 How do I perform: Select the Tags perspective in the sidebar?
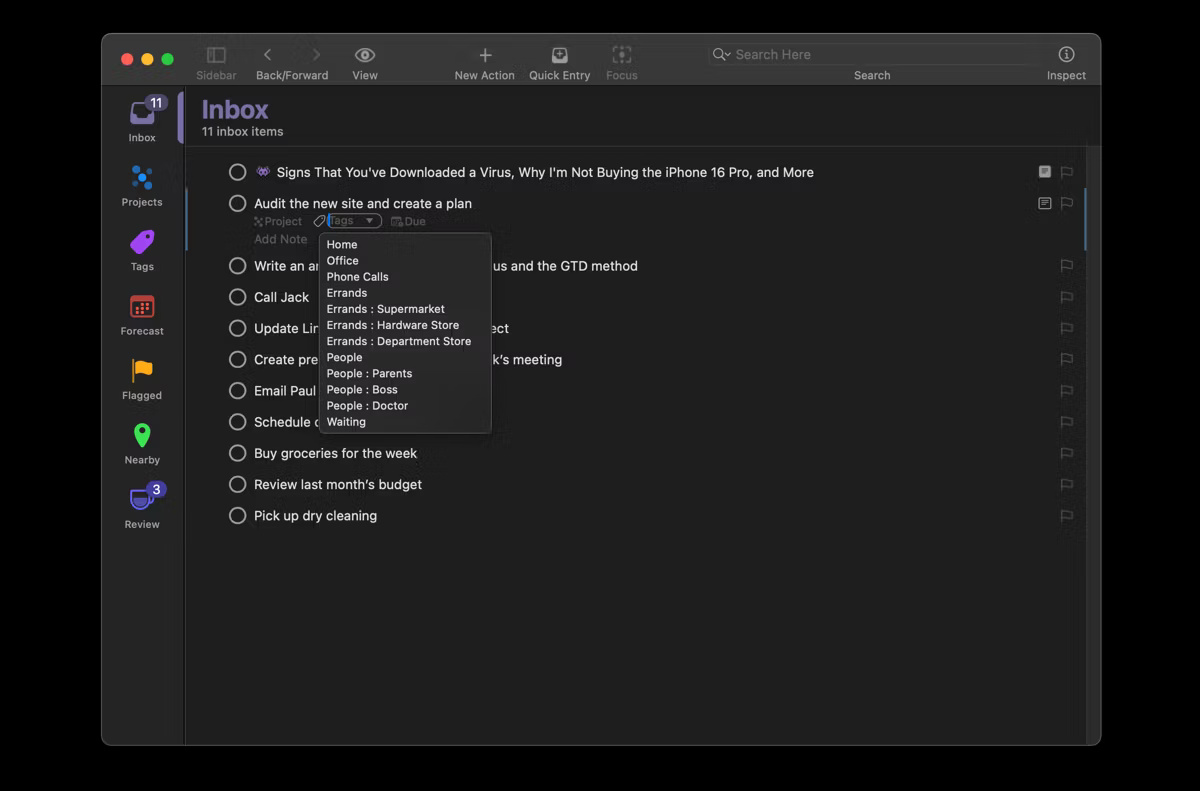point(141,248)
